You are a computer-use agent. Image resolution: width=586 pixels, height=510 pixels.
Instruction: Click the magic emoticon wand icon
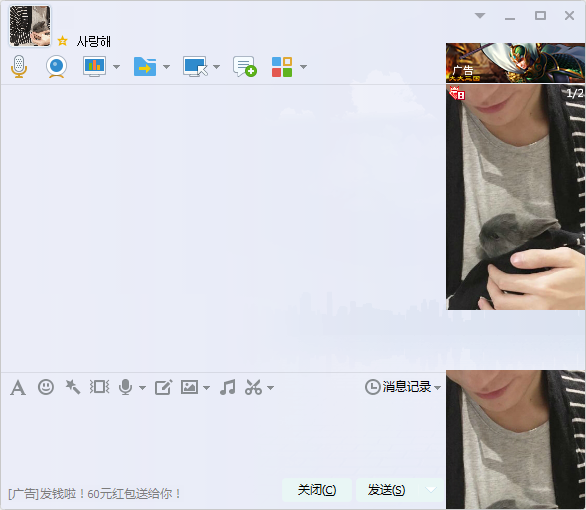73,387
